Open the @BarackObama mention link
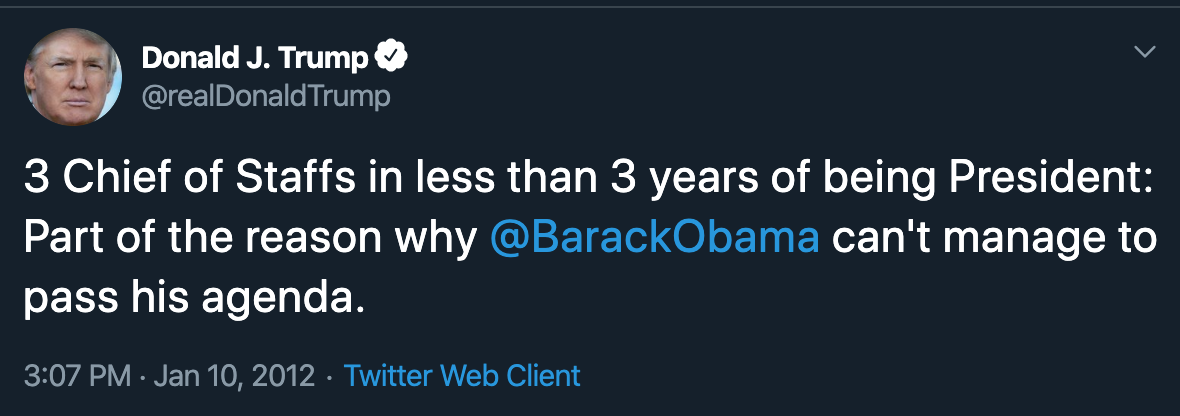The image size is (1180, 416). tap(655, 238)
